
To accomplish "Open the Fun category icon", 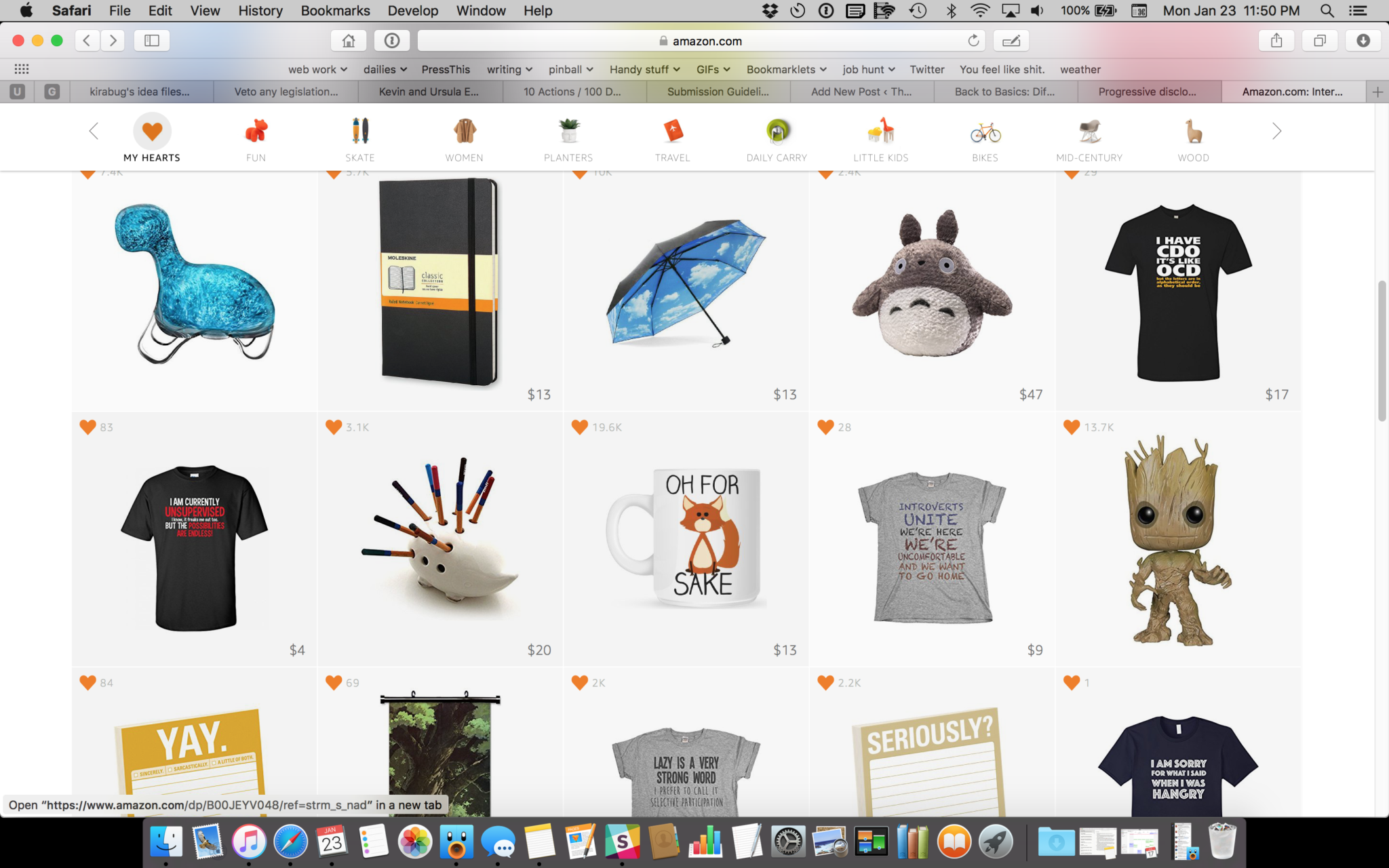I will click(256, 131).
